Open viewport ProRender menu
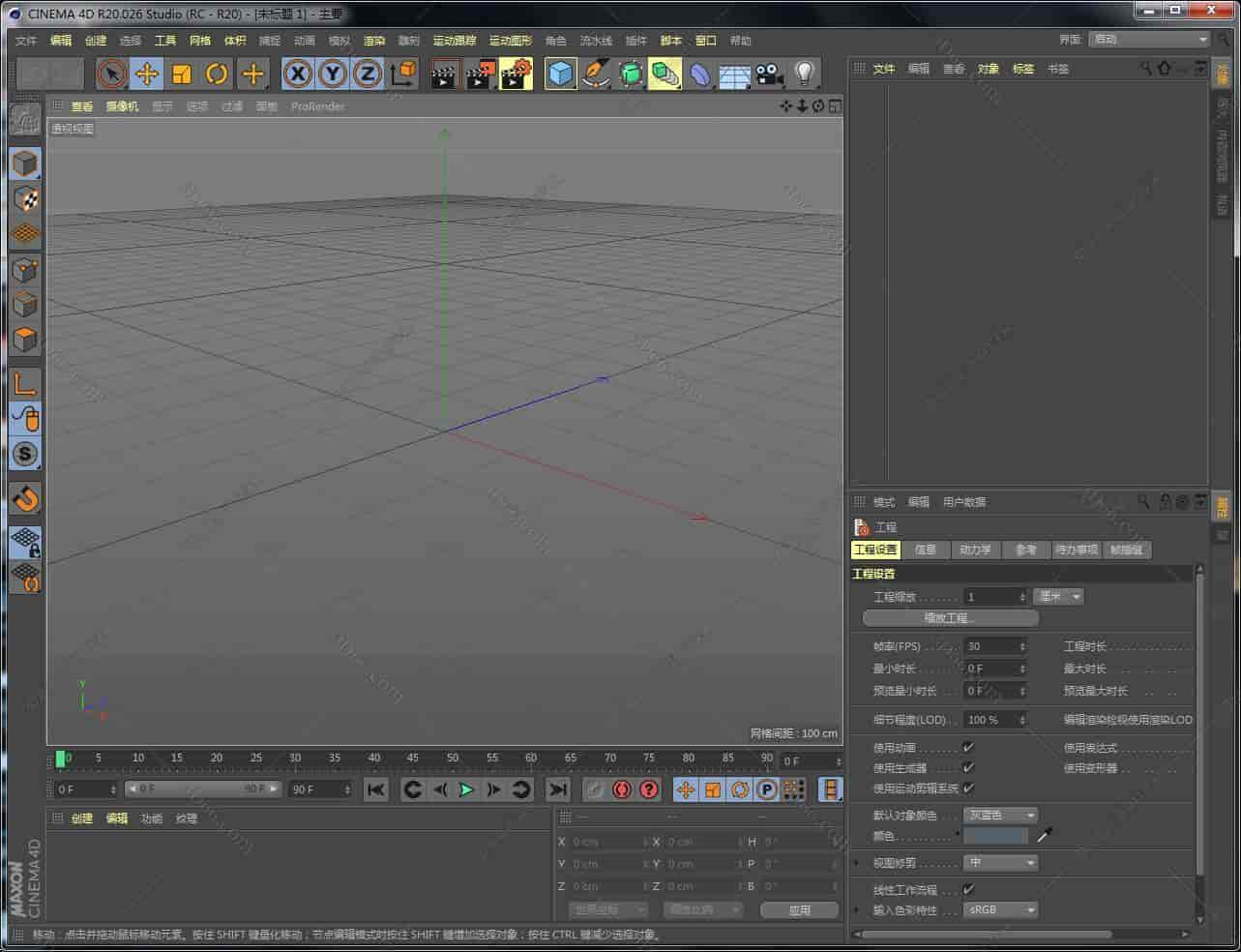 click(x=317, y=106)
